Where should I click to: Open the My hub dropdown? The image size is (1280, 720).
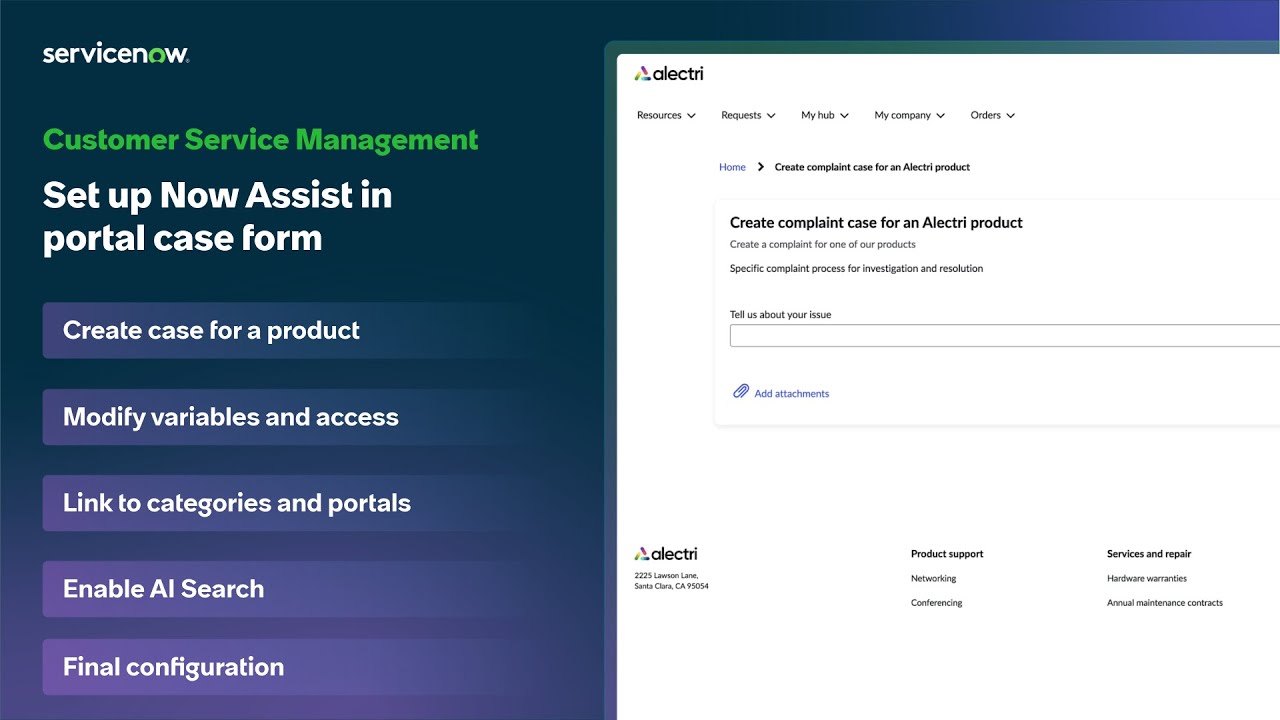[x=824, y=115]
